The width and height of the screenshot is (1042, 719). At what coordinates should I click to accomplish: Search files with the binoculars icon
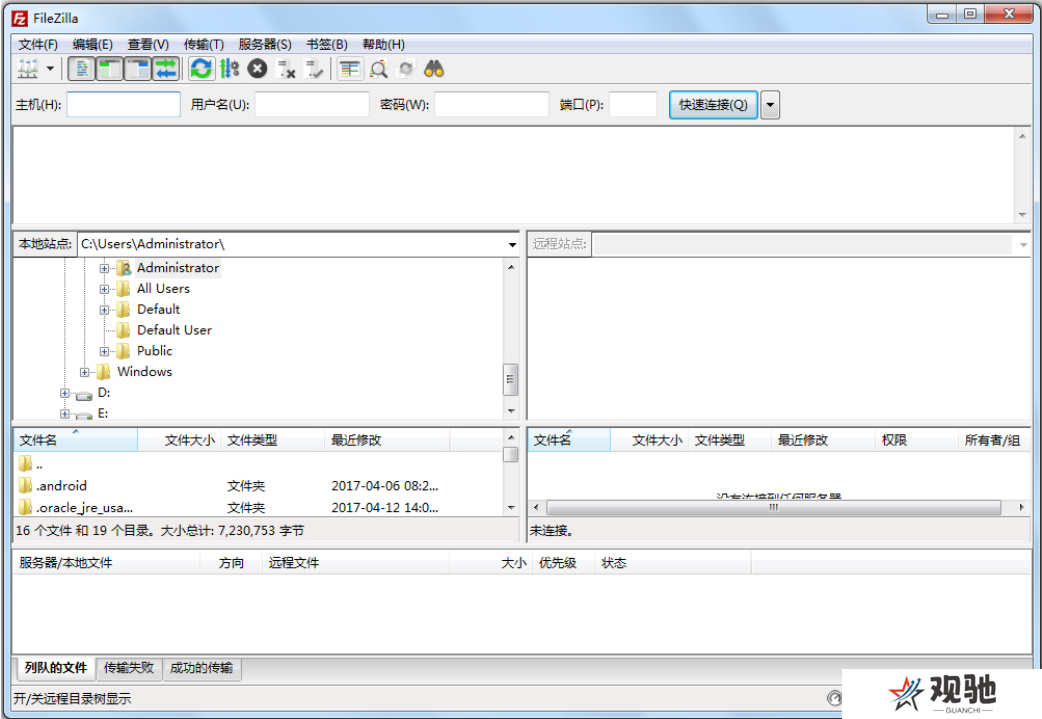[434, 68]
